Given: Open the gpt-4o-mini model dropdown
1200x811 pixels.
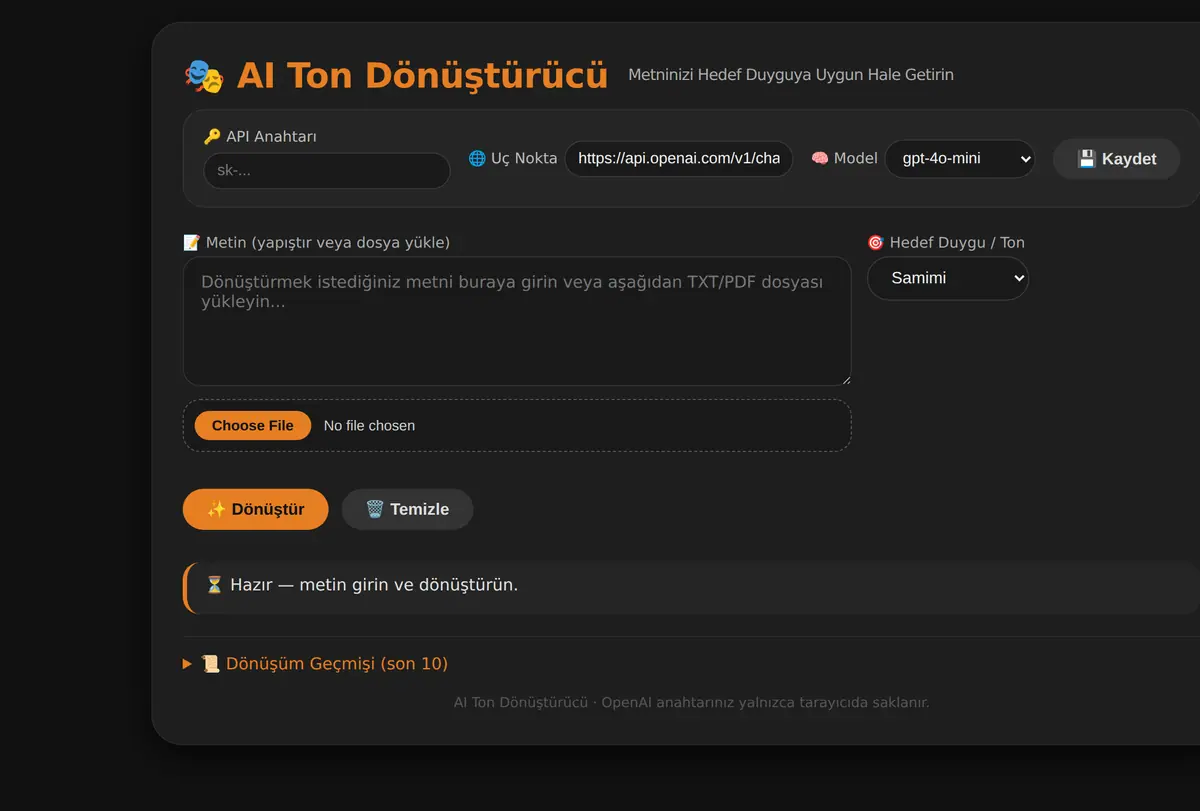Looking at the screenshot, I should coord(960,158).
